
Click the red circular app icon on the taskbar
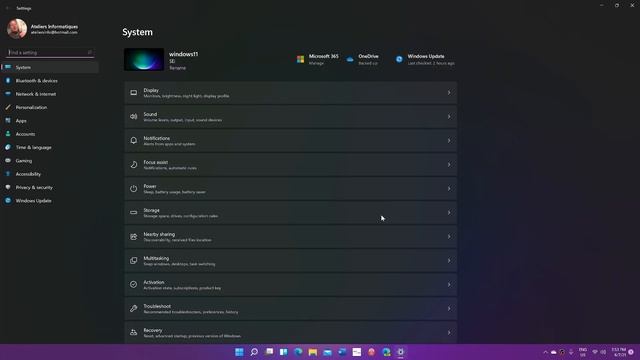pos(371,352)
